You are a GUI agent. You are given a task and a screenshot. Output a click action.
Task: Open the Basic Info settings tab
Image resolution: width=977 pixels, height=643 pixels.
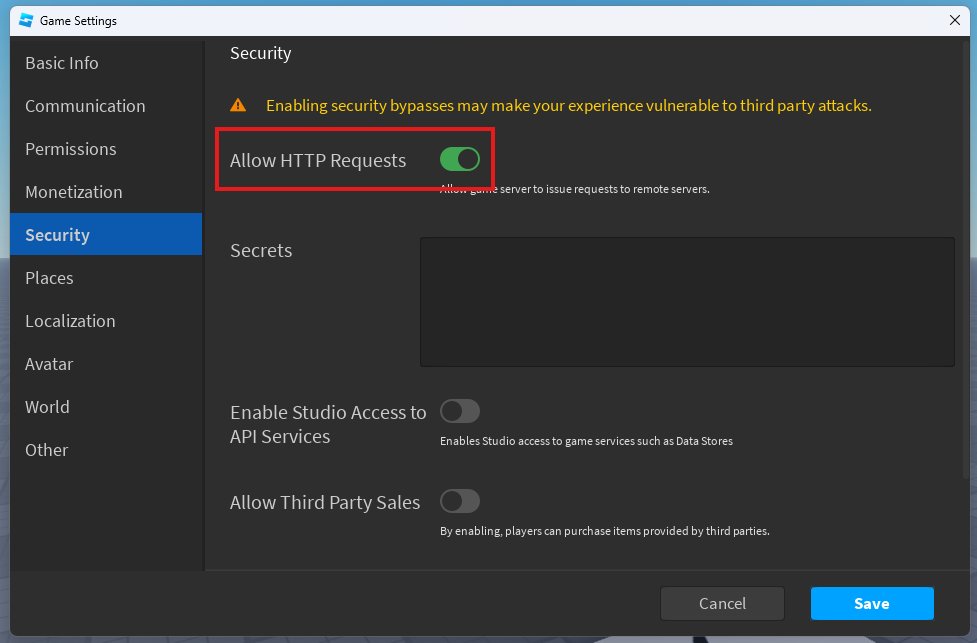(x=106, y=63)
